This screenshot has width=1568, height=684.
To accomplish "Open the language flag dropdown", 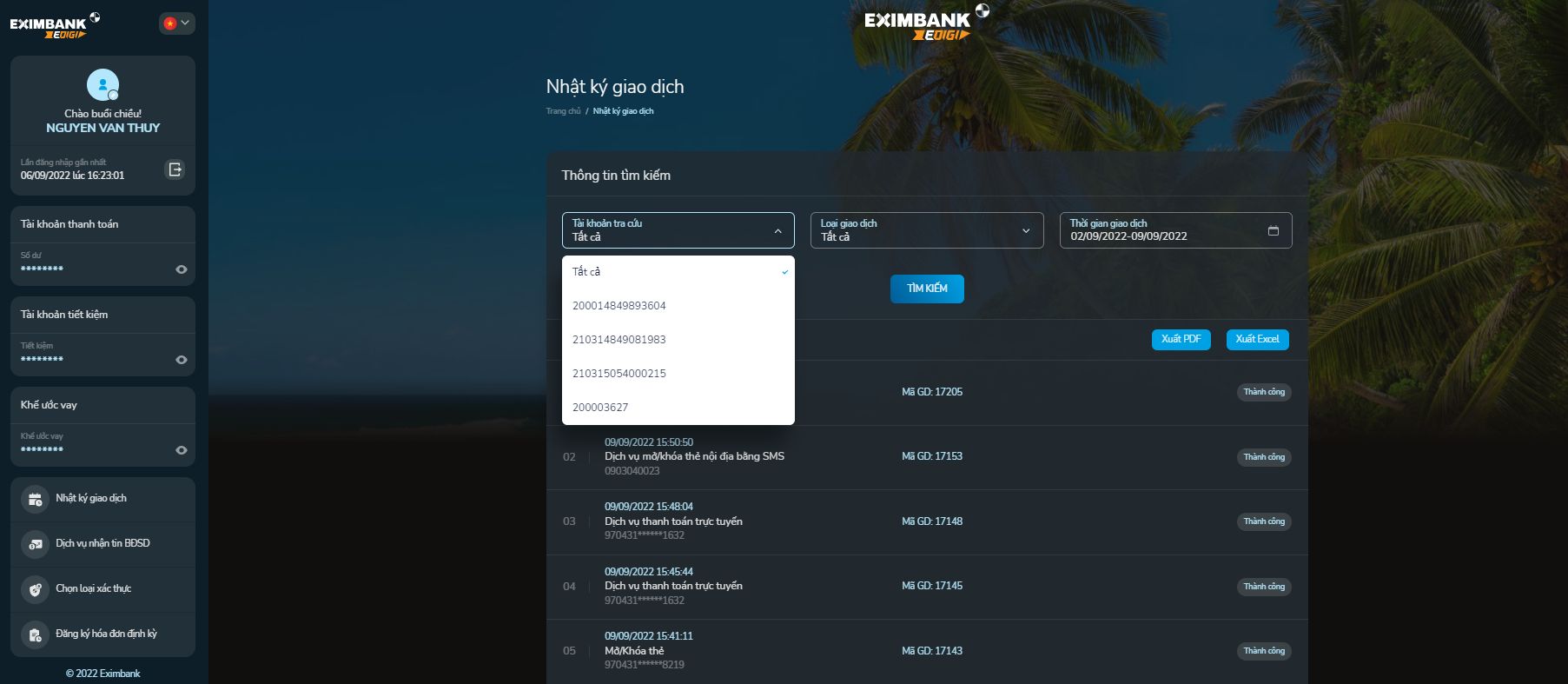I will point(176,23).
